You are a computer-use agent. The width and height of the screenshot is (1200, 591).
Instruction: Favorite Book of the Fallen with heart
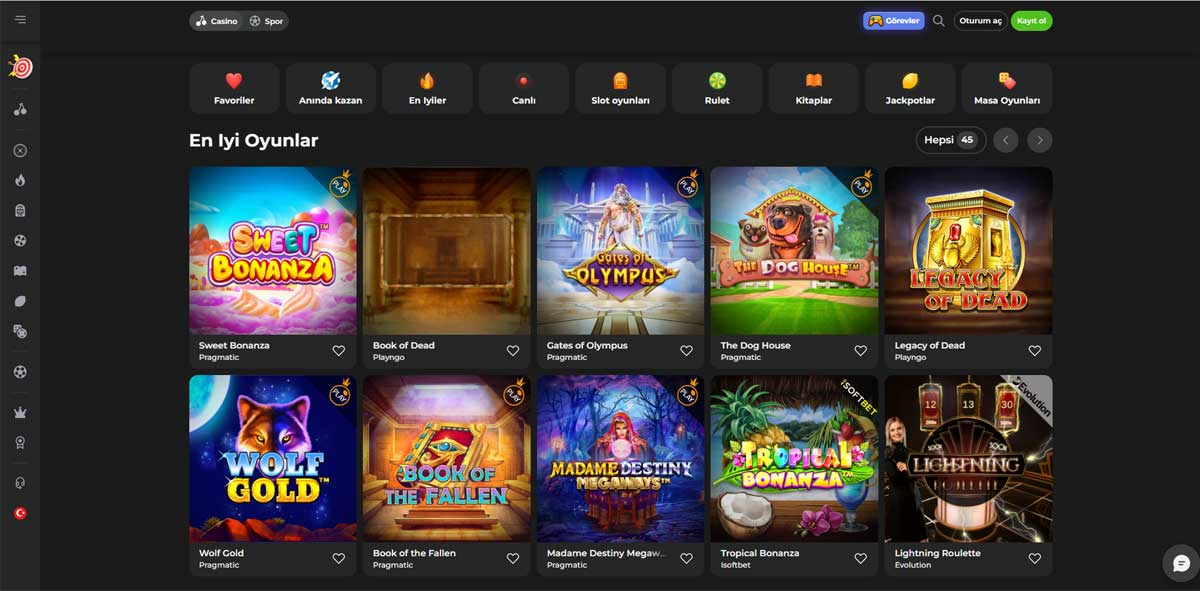[x=513, y=559]
